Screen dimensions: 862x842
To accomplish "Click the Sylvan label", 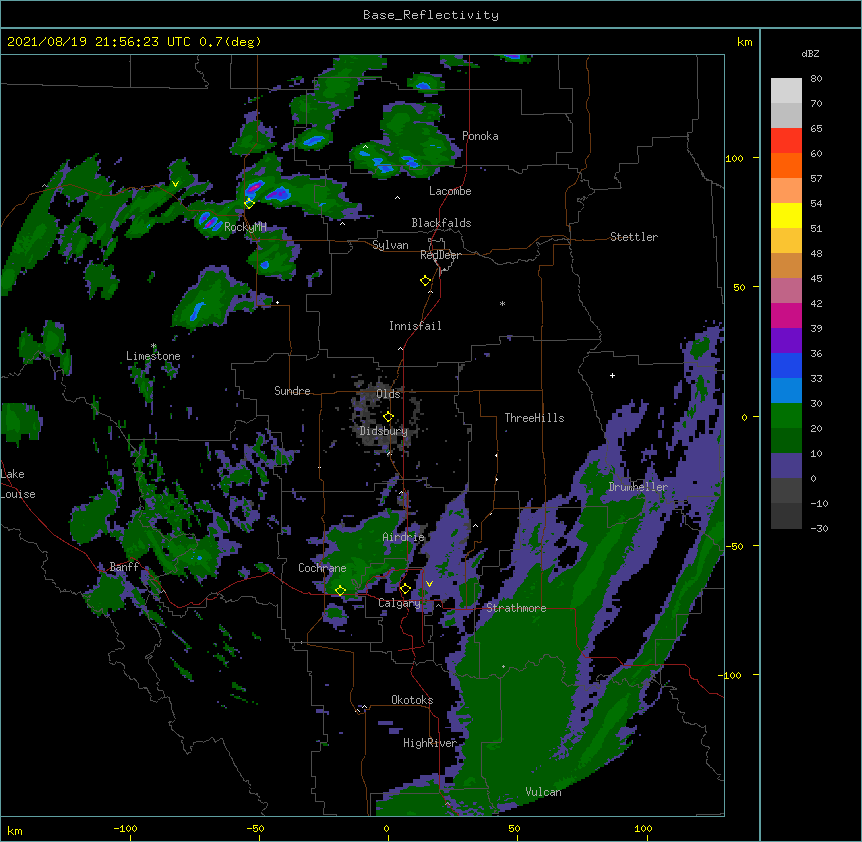I will click(390, 245).
